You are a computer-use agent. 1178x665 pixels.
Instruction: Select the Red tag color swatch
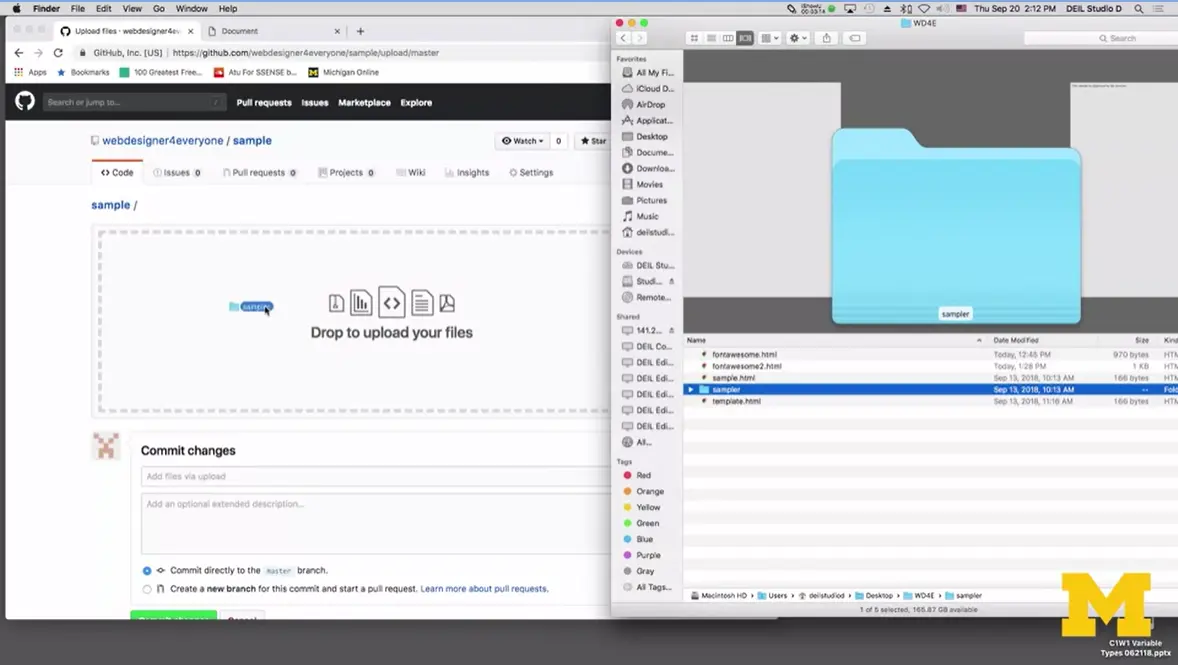(x=627, y=475)
